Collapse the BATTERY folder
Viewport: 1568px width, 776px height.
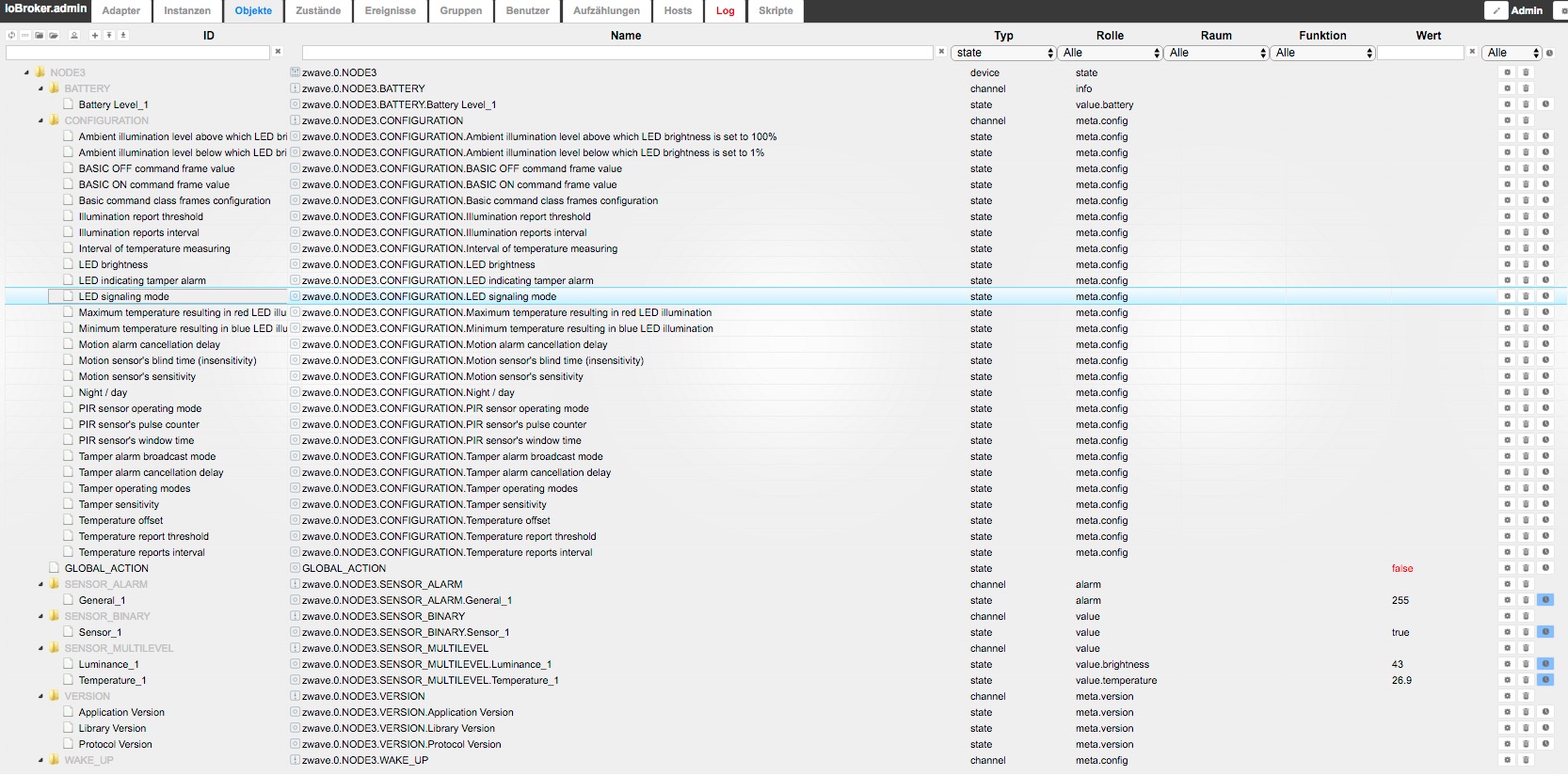pyautogui.click(x=40, y=88)
